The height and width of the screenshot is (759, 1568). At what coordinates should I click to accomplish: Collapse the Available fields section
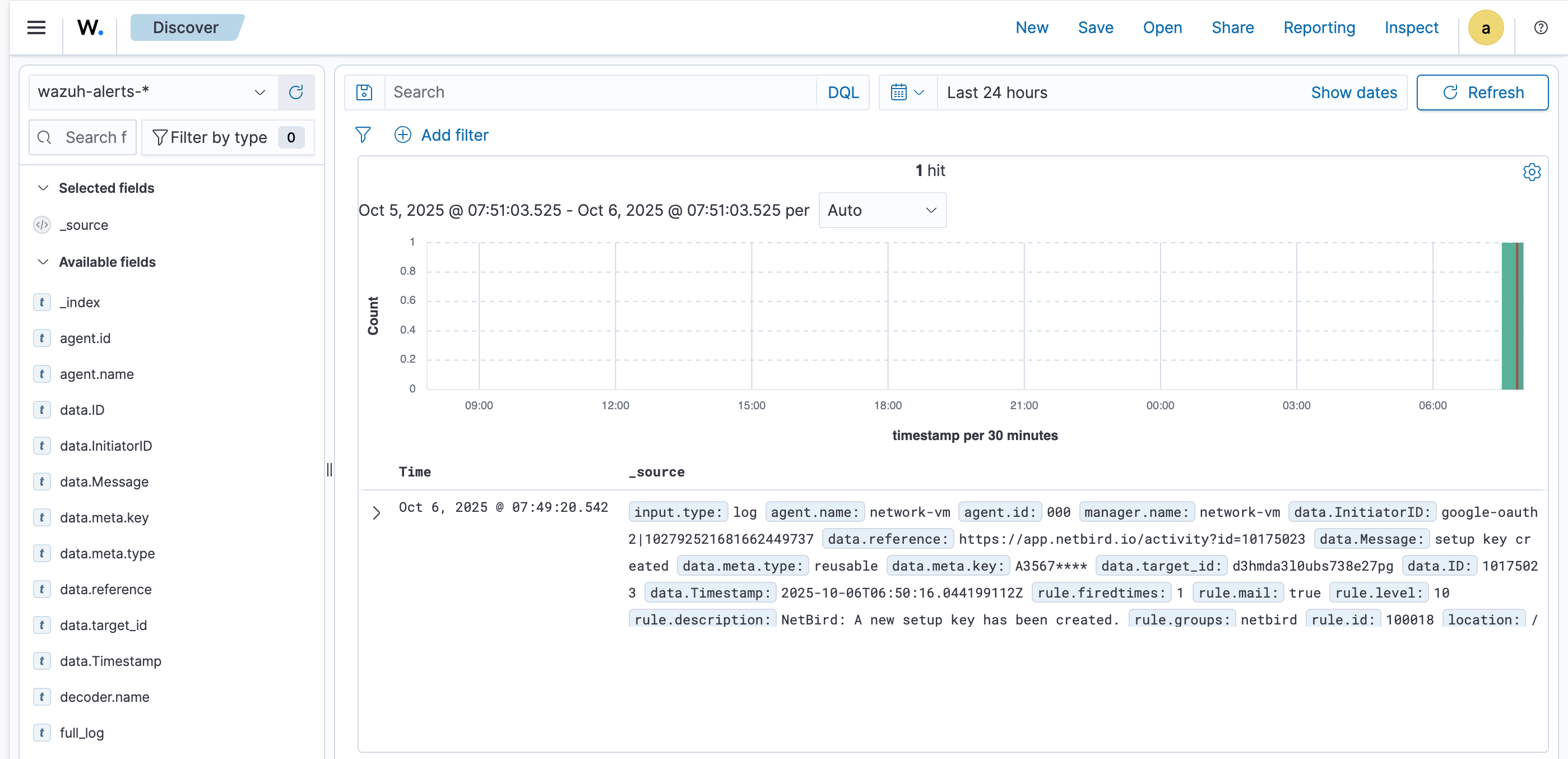click(x=43, y=262)
